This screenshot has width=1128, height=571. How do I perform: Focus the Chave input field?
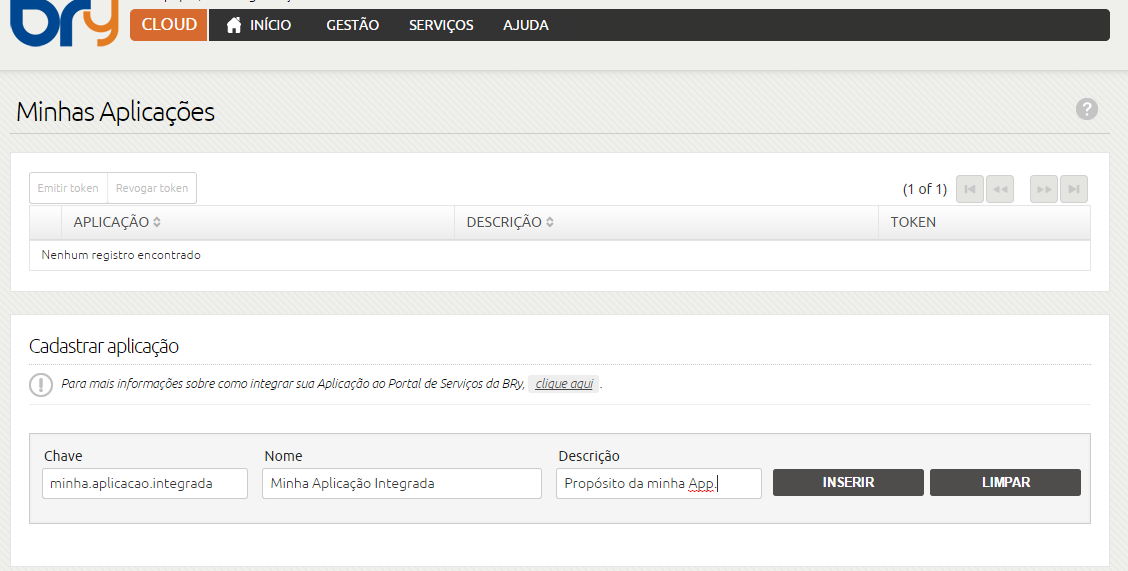point(145,483)
